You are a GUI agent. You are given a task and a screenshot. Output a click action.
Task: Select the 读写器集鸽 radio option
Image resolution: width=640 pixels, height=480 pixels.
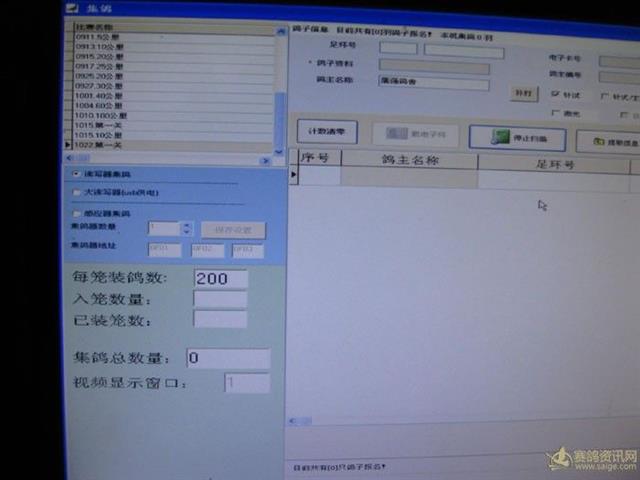click(77, 173)
